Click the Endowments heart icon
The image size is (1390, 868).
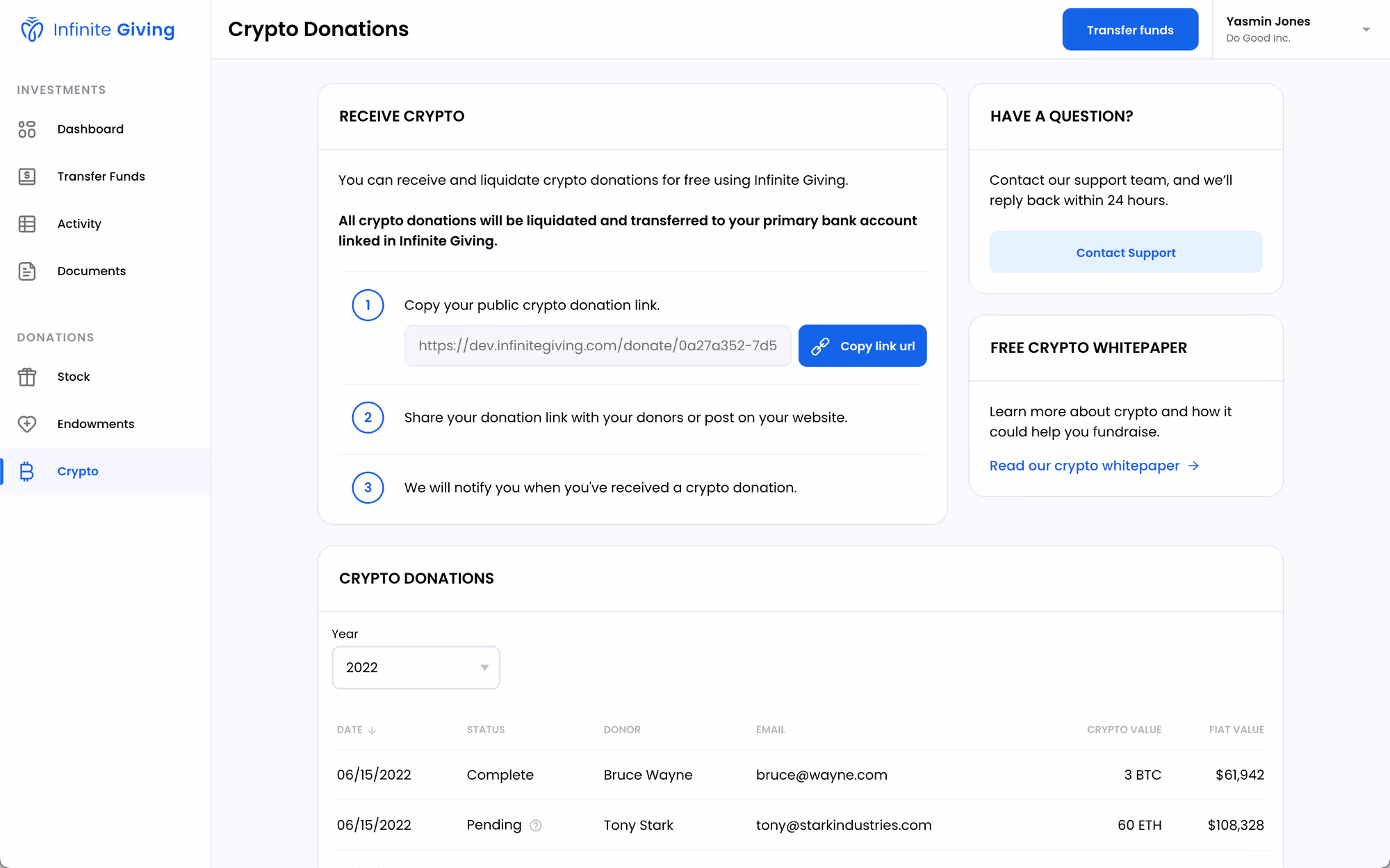[27, 424]
